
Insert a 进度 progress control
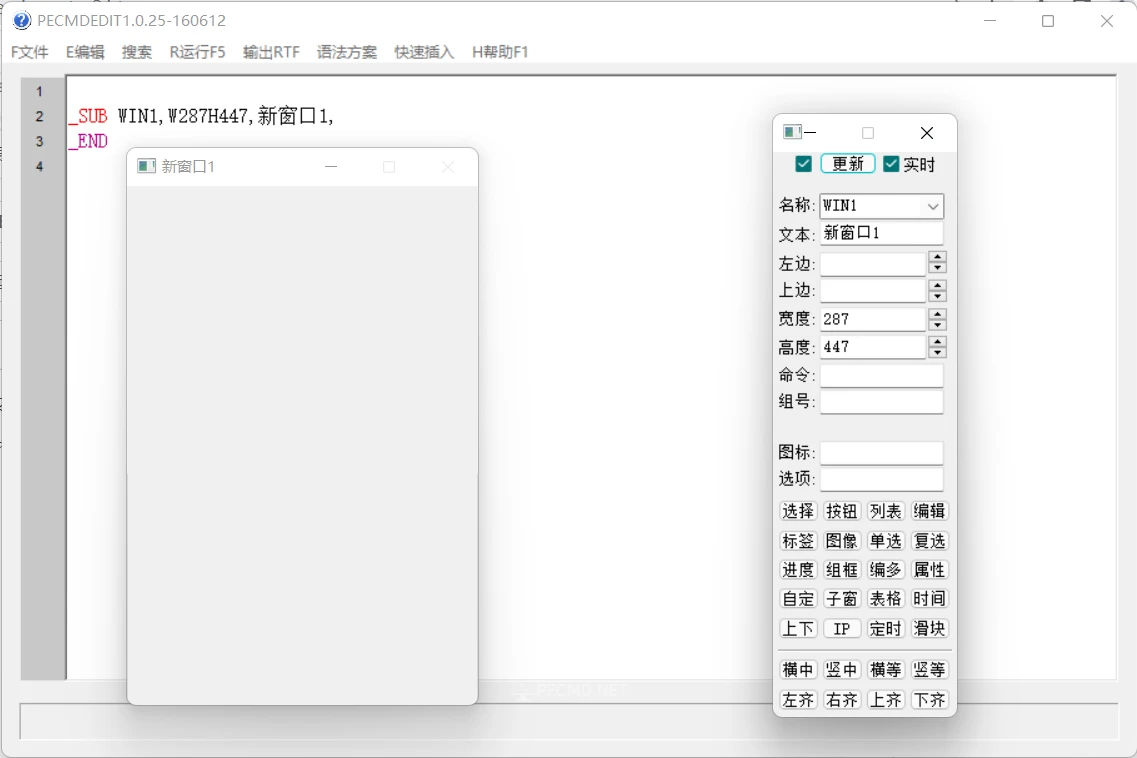(x=798, y=570)
